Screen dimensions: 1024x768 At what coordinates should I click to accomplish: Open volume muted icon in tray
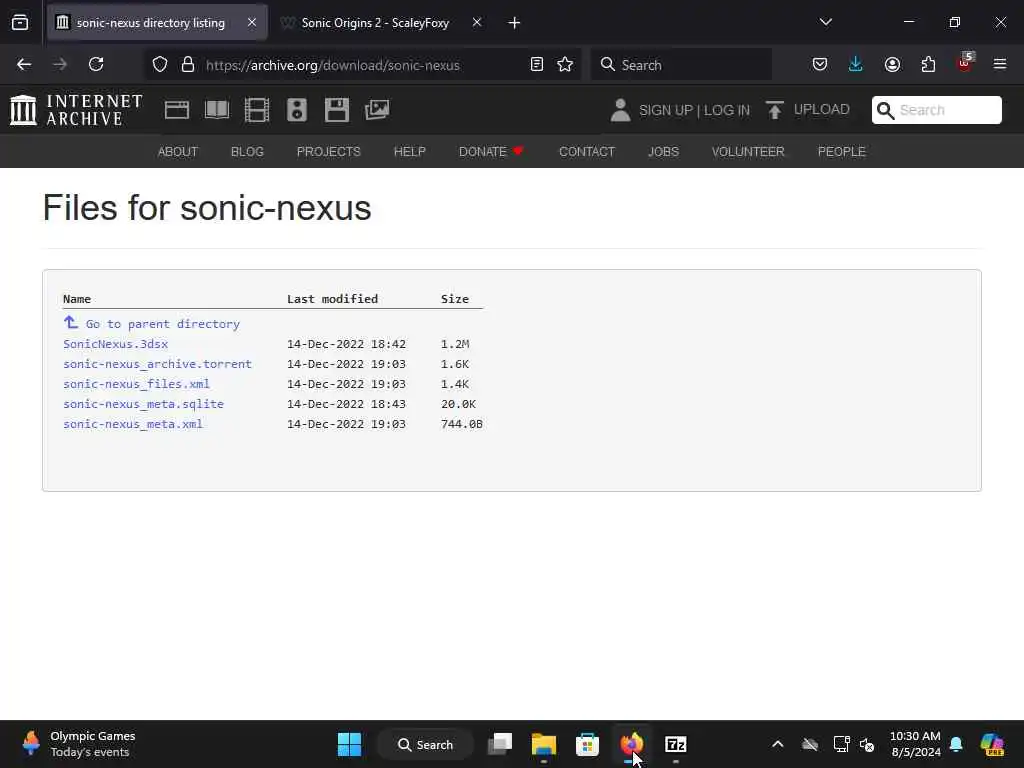coord(867,744)
